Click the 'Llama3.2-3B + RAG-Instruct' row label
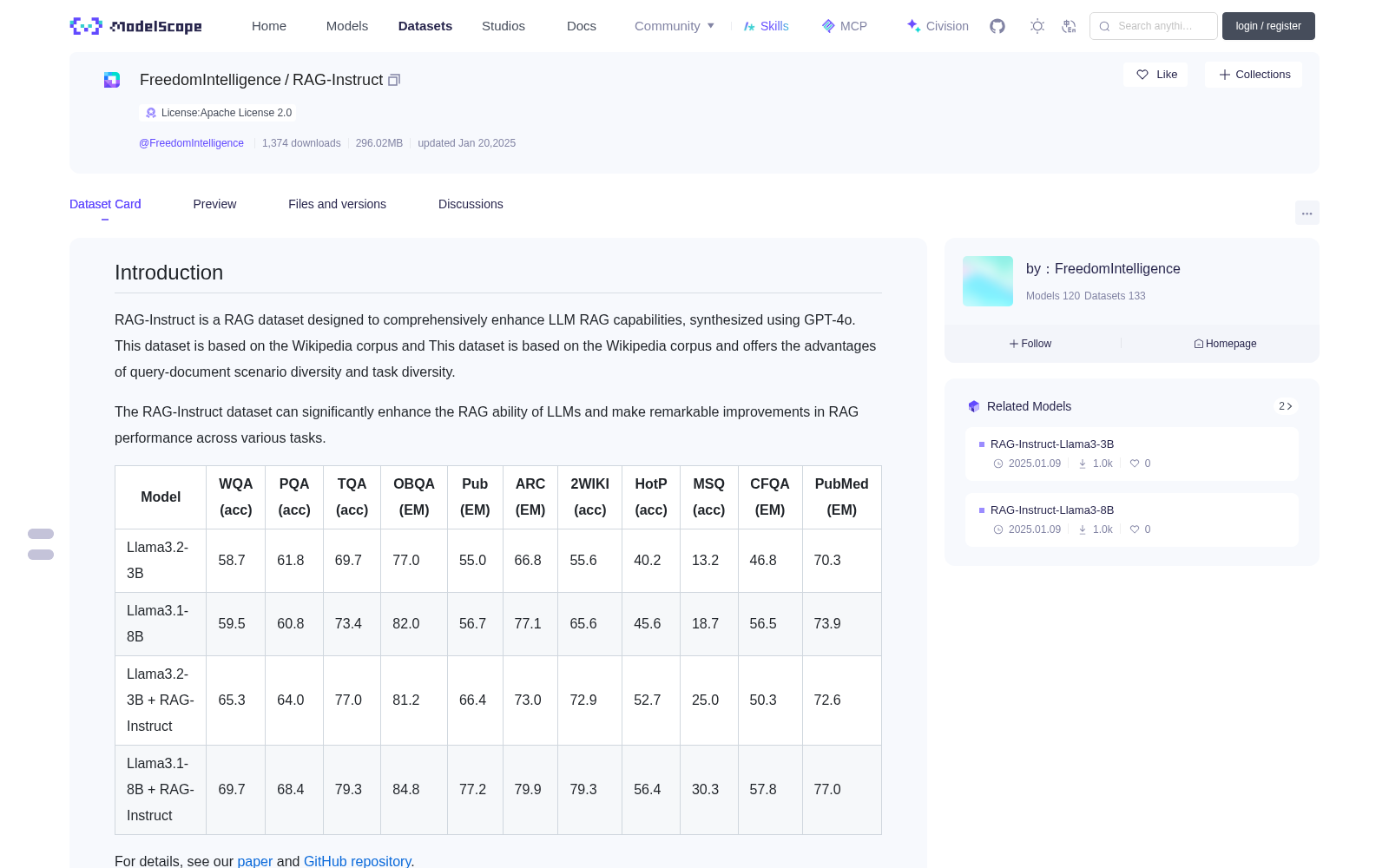The image size is (1389, 868). coord(161,700)
